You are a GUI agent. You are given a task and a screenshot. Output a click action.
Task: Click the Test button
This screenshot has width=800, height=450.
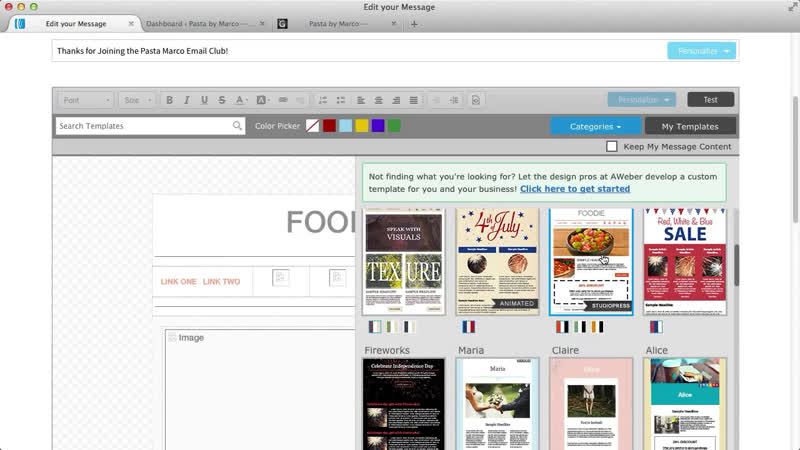(x=710, y=100)
